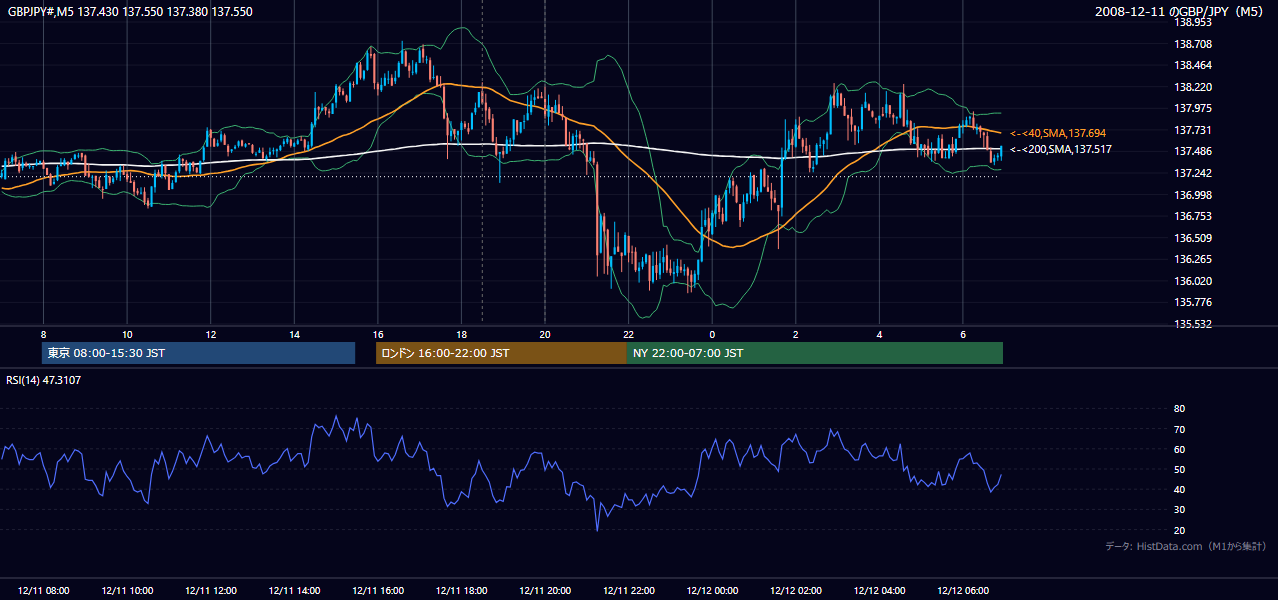Image resolution: width=1278 pixels, height=600 pixels.
Task: Click the 12/11 08:00 bottom time label
Action: click(x=43, y=591)
